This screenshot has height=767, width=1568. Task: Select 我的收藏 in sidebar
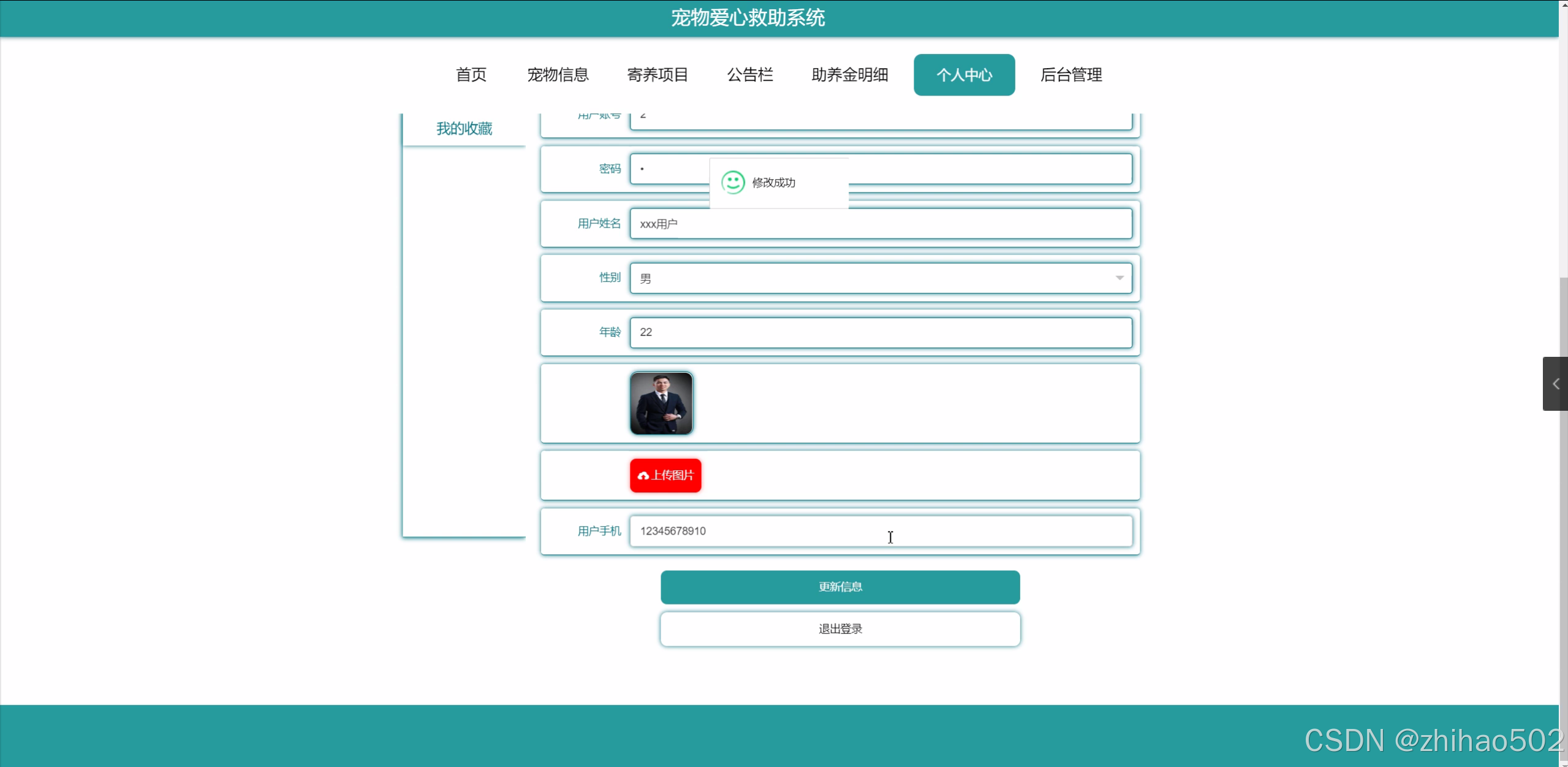pos(464,128)
